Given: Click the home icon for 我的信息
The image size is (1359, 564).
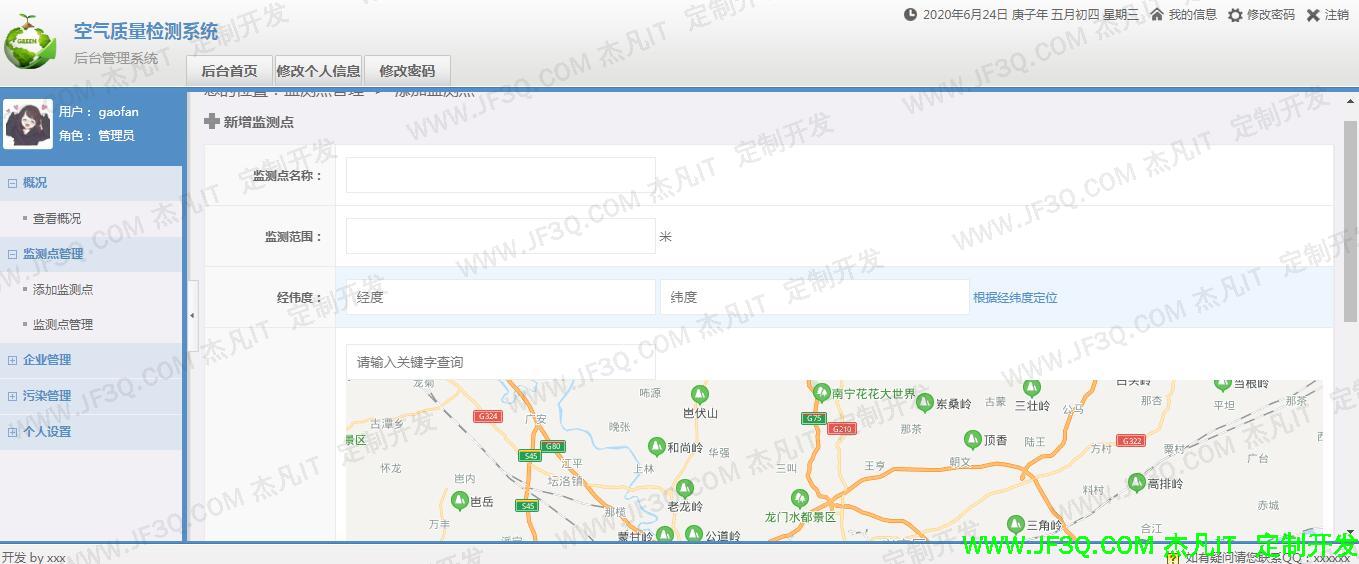Looking at the screenshot, I should 1157,15.
